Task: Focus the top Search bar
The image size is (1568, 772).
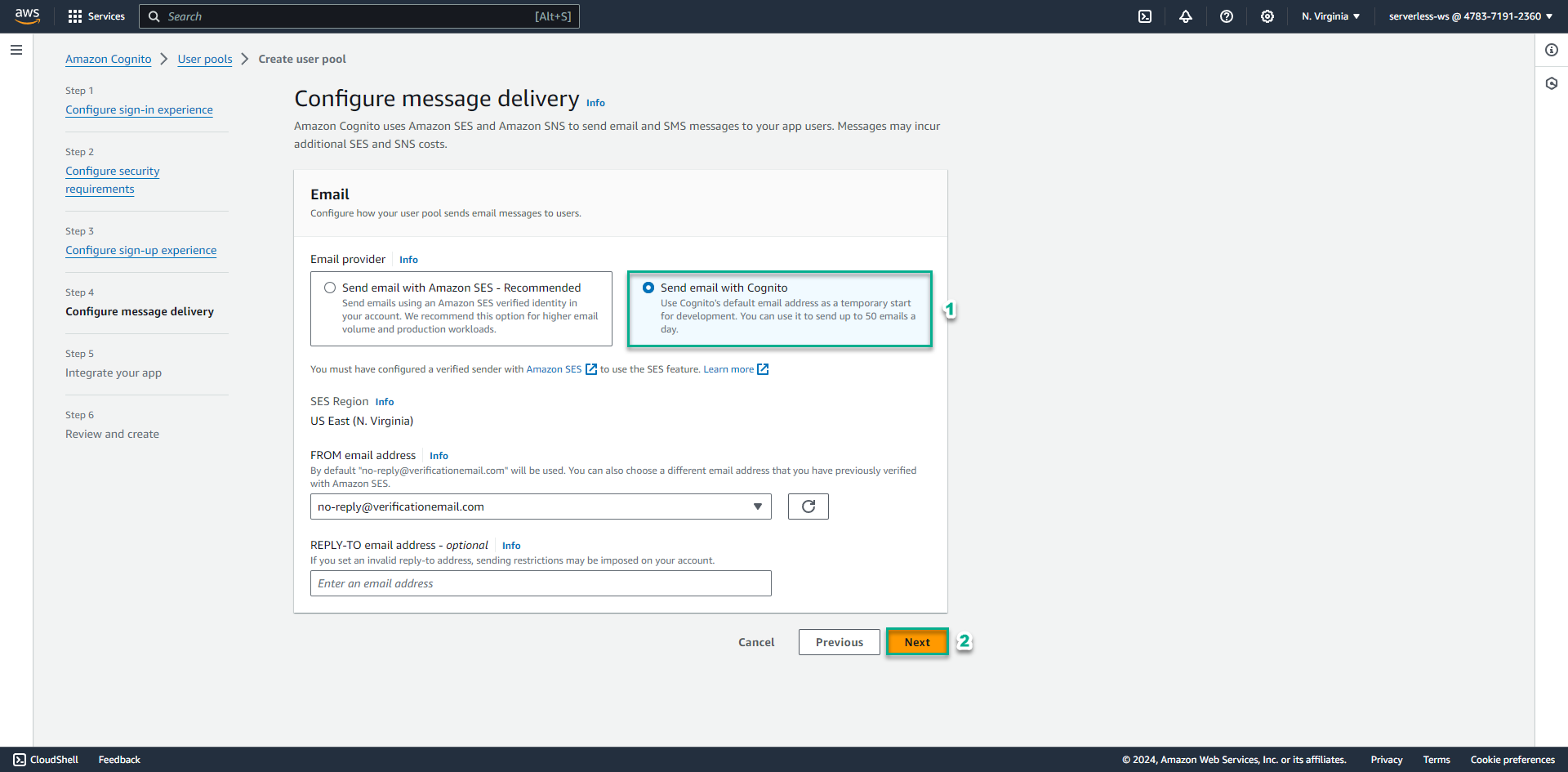Action: [x=359, y=16]
